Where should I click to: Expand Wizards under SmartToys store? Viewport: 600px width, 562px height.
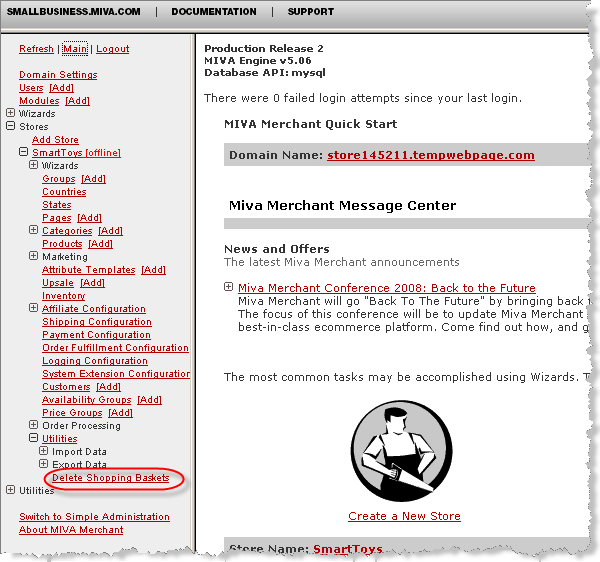pos(34,165)
